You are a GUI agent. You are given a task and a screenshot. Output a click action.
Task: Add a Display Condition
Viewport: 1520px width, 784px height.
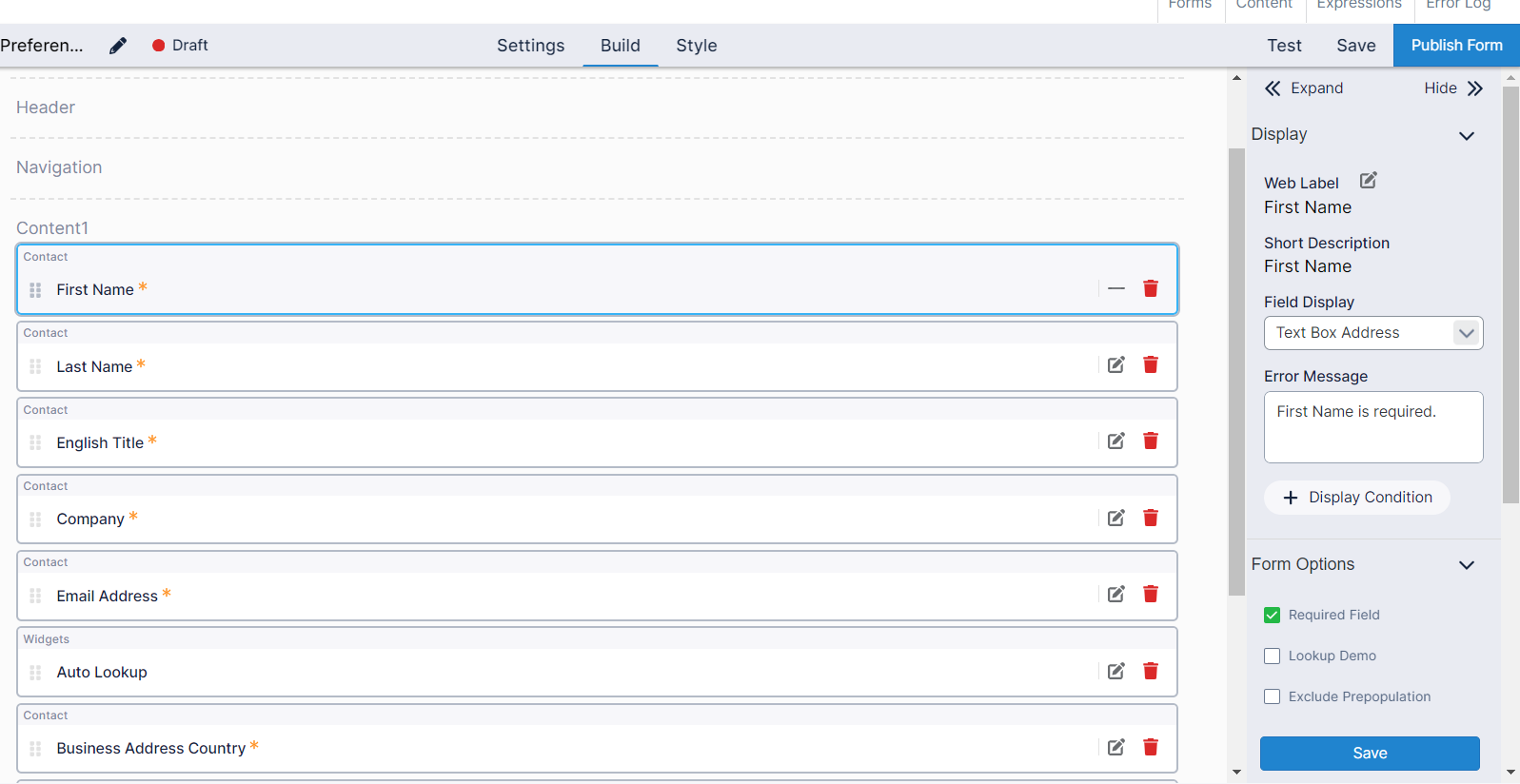pyautogui.click(x=1356, y=498)
